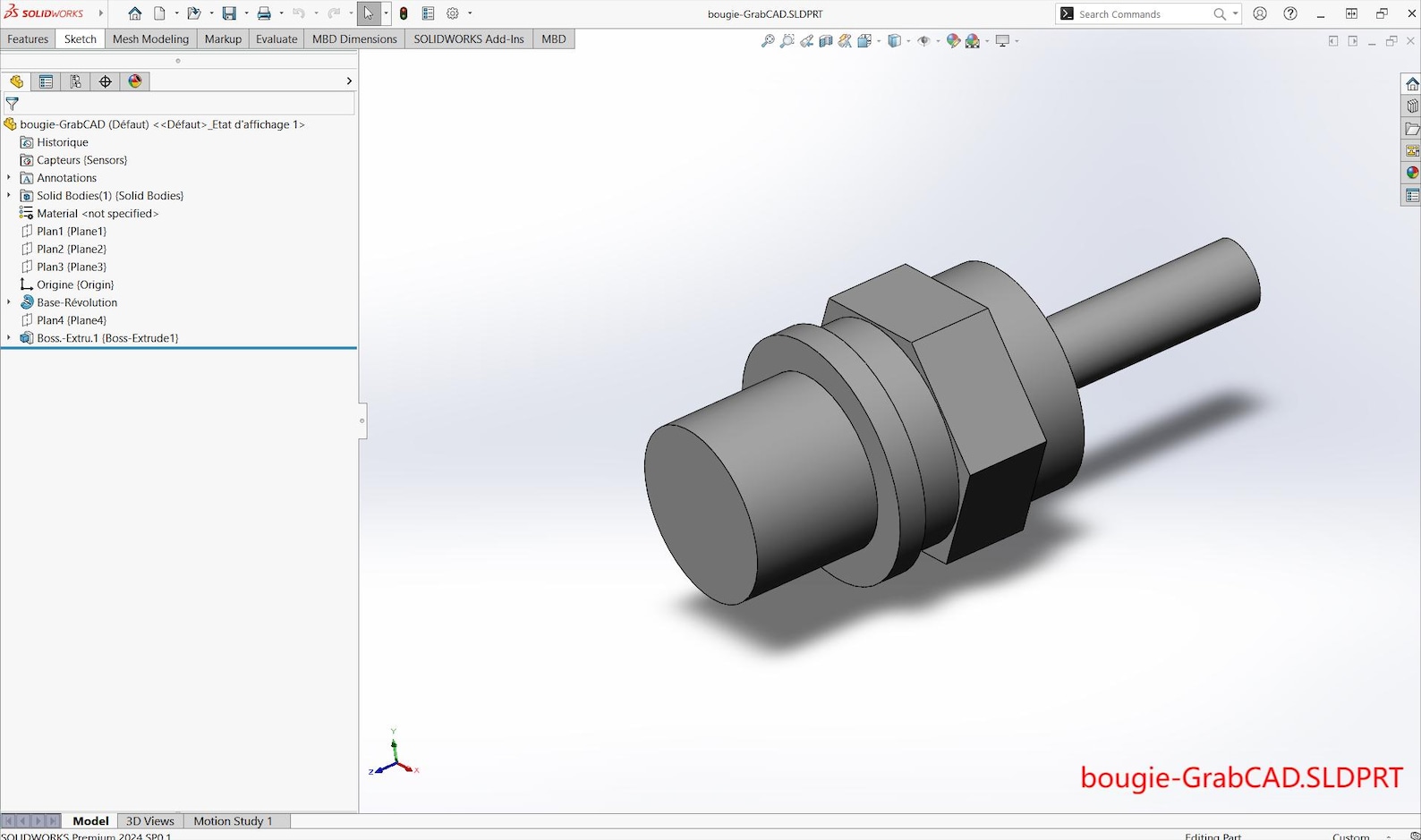Click the tree filter funnel icon
The width and height of the screenshot is (1421, 840).
12,104
